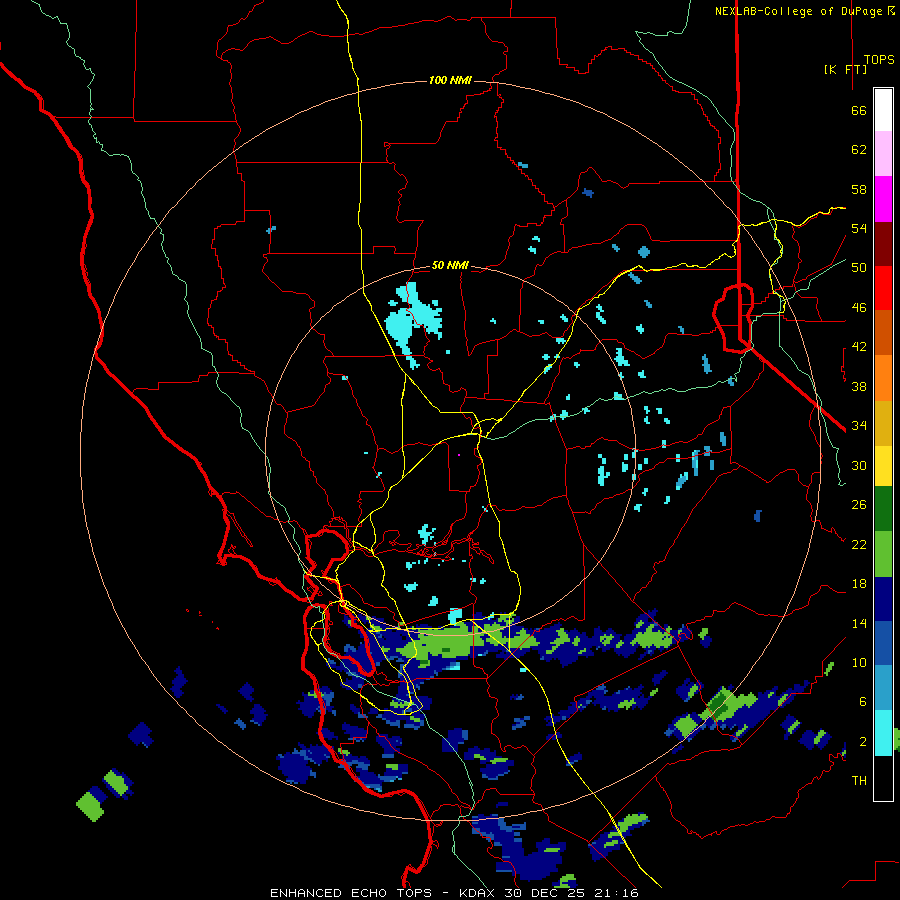This screenshot has height=900, width=900.
Task: Click the 46 scale value
Action: pyautogui.click(x=859, y=308)
